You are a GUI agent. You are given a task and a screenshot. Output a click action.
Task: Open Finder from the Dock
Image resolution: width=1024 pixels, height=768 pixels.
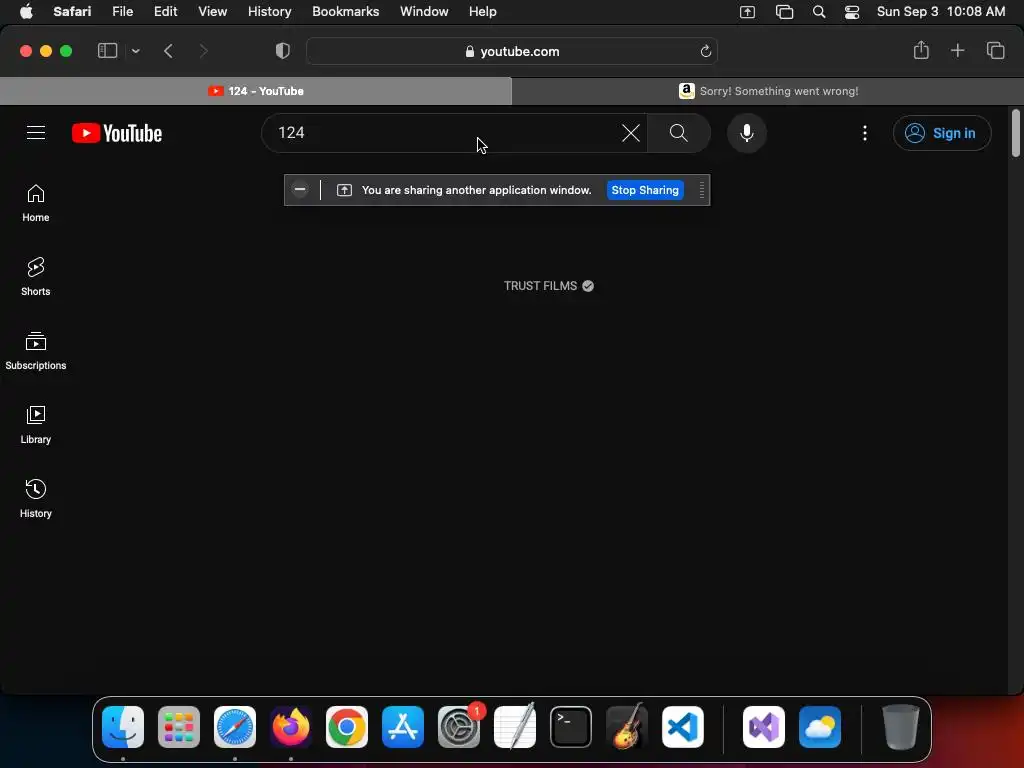pos(123,727)
